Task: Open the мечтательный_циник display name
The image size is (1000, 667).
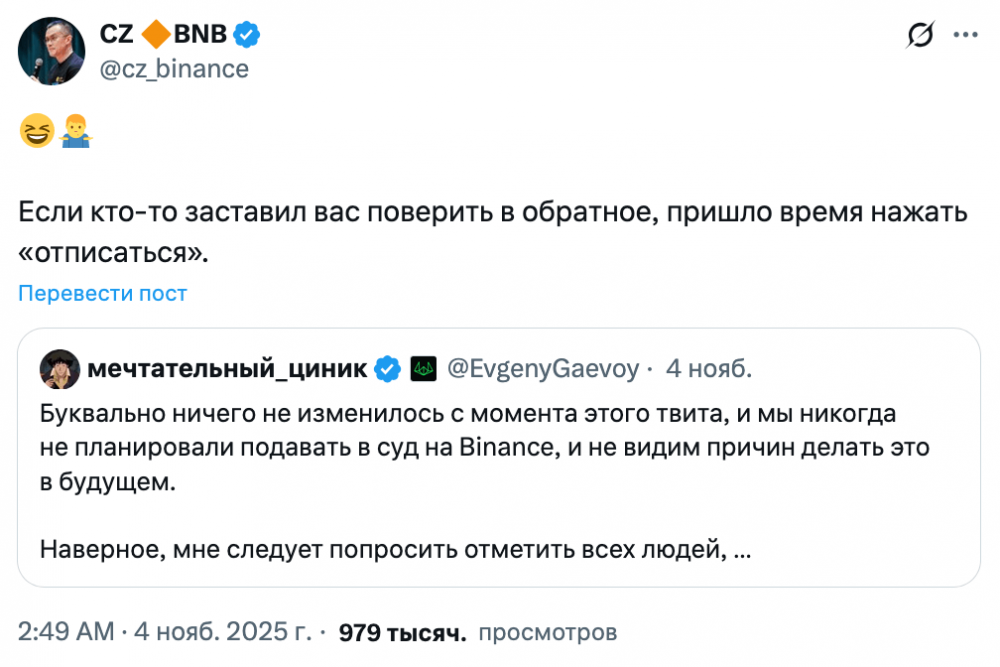Action: coord(228,369)
